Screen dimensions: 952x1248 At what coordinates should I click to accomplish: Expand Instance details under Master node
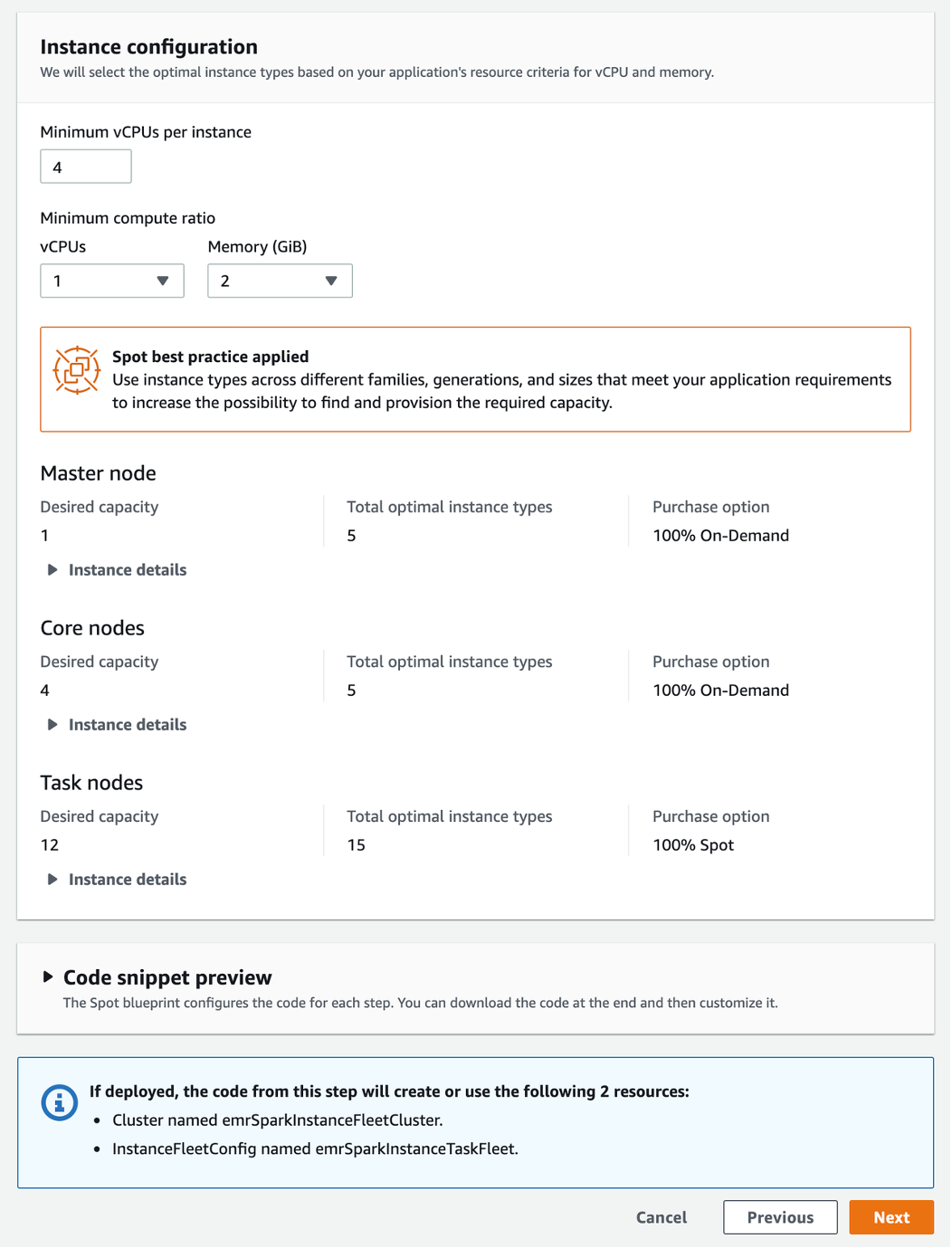(x=126, y=569)
